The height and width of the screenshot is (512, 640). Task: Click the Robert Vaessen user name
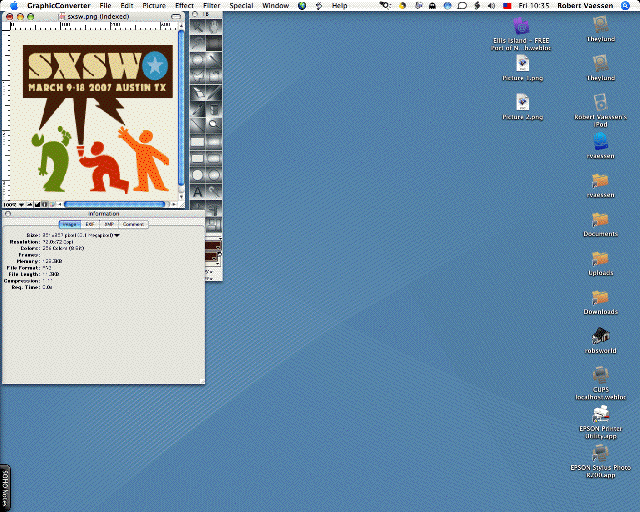(x=583, y=5)
